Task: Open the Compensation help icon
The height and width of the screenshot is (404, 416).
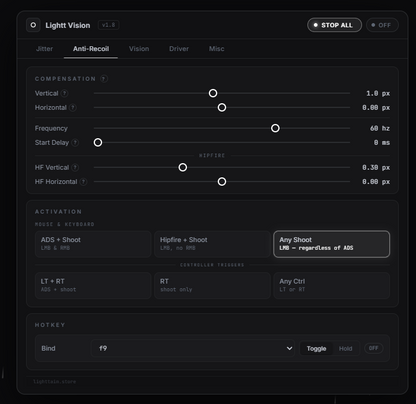Action: click(104, 79)
